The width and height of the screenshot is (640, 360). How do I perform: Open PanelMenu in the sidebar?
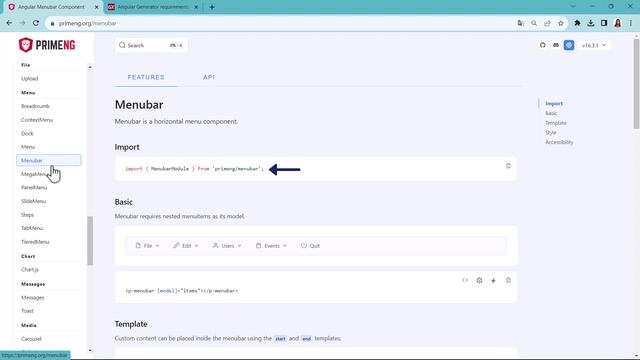point(34,188)
